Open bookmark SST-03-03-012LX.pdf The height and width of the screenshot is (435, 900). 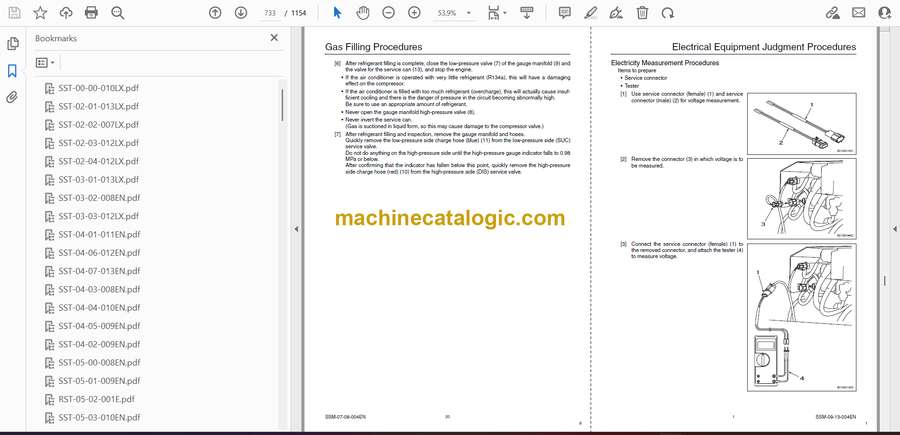[98, 216]
